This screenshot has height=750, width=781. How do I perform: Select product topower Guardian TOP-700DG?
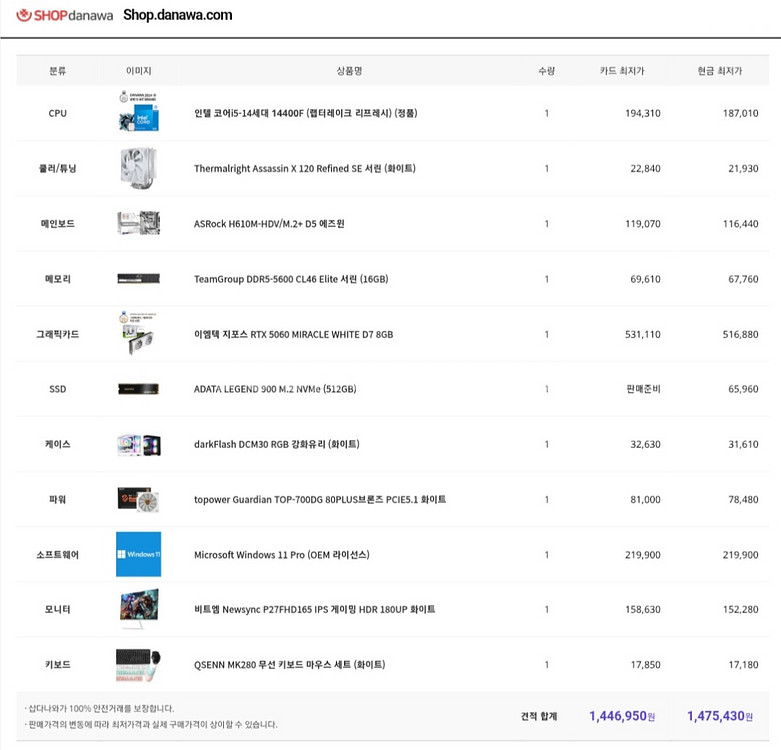pyautogui.click(x=320, y=500)
